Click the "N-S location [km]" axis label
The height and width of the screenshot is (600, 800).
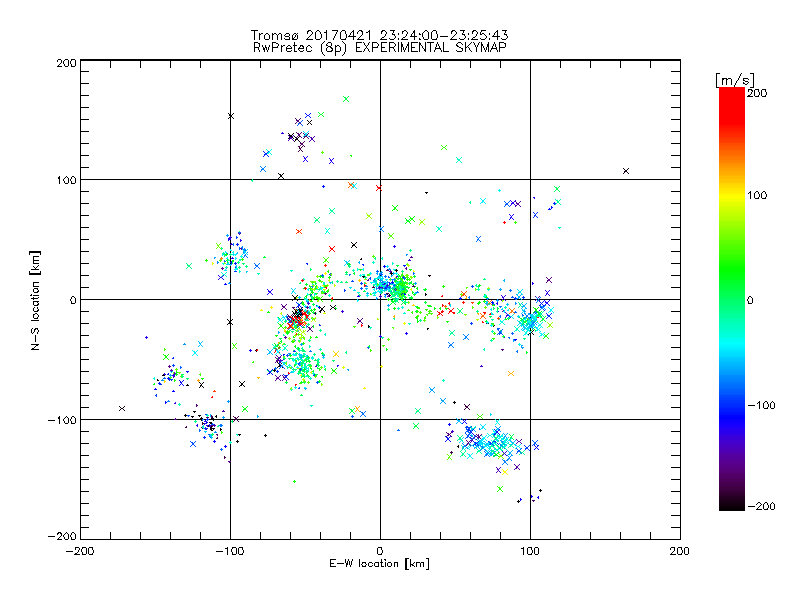point(35,301)
